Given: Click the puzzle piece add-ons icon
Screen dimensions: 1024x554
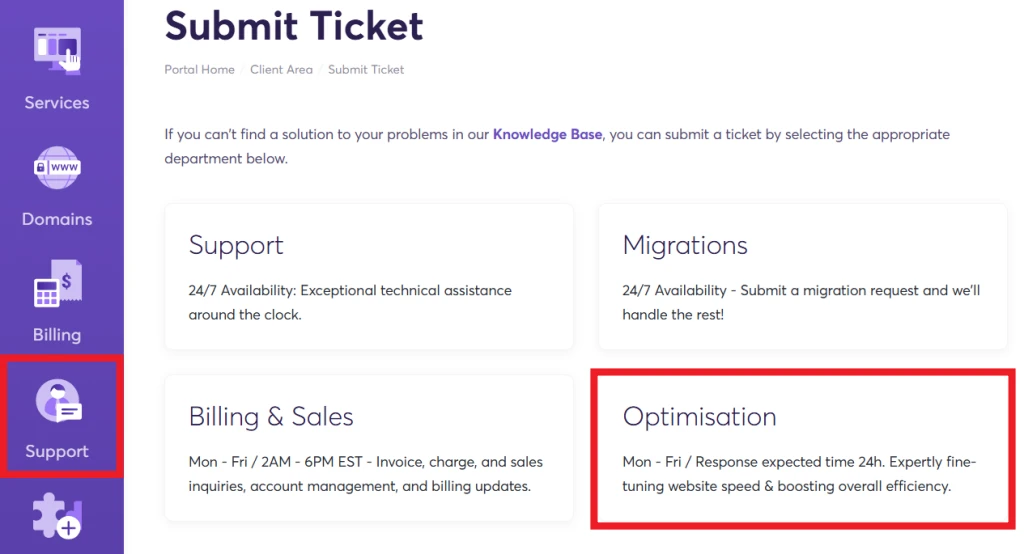Looking at the screenshot, I should tap(57, 517).
